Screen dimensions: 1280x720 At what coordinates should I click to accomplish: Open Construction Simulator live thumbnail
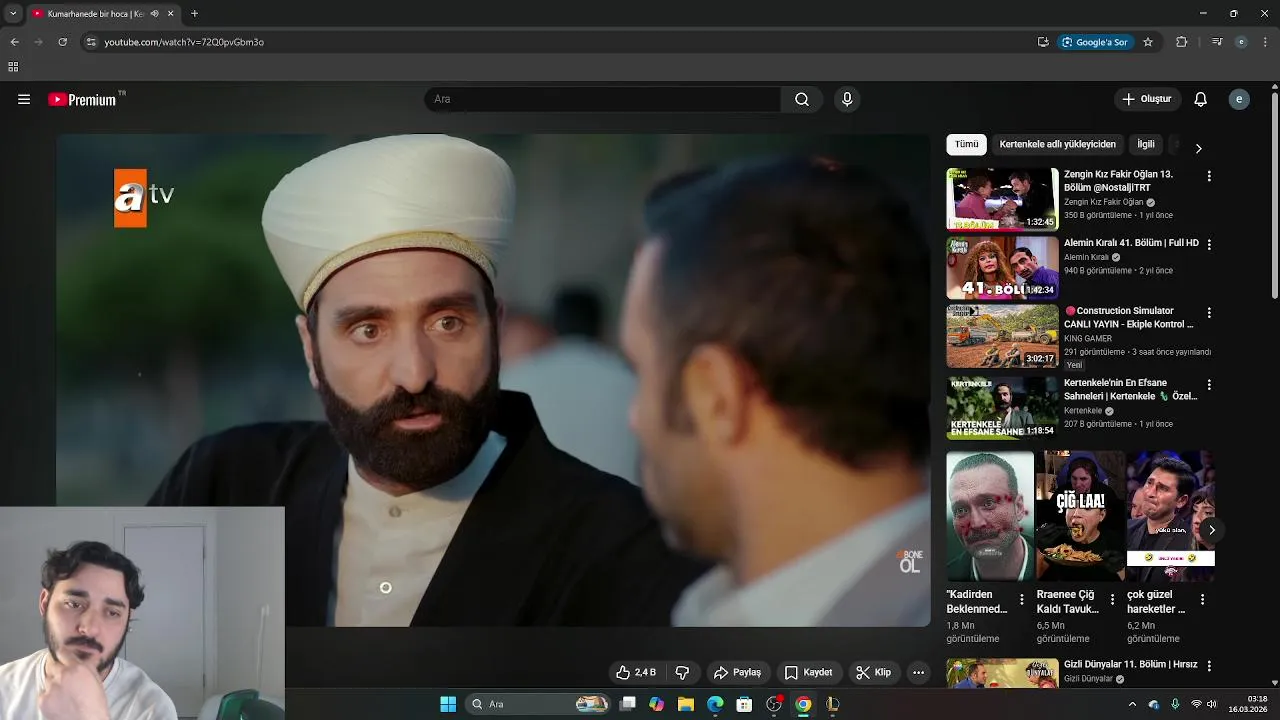click(x=1002, y=336)
